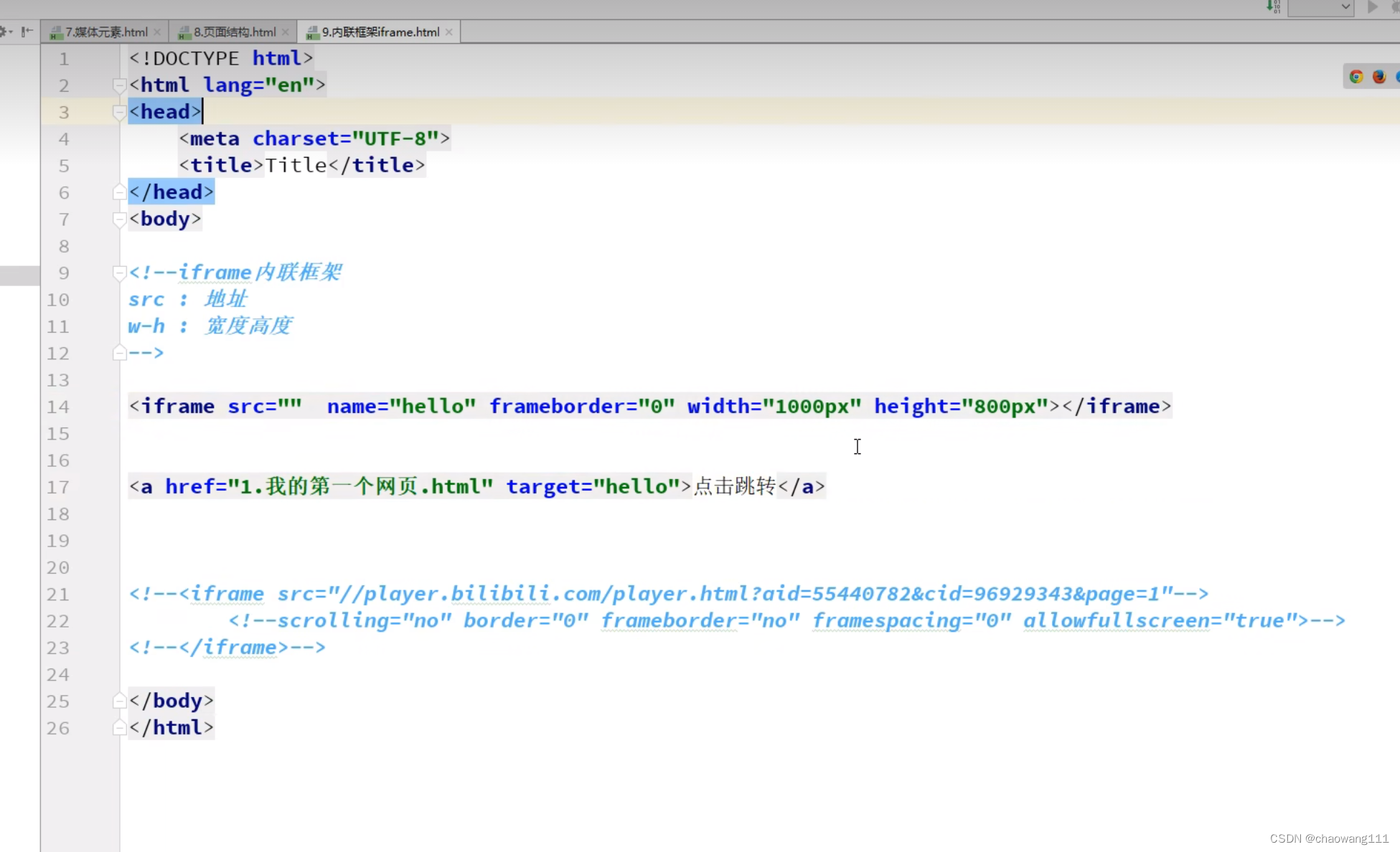Click the hide-panel icon beside the gear
Viewport: 1400px width, 852px height.
[x=26, y=32]
